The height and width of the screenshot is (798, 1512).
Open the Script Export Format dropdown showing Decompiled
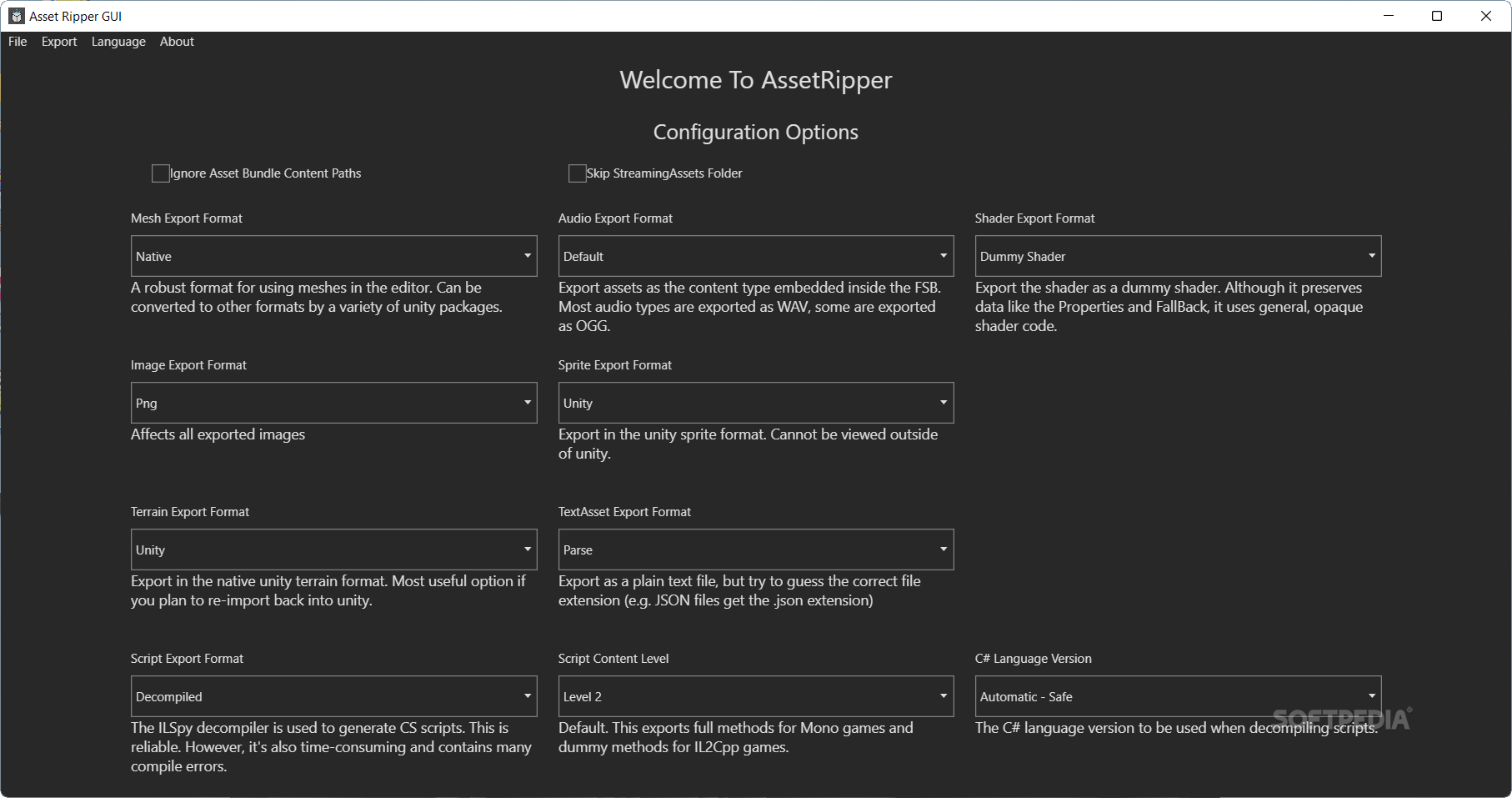click(333, 696)
